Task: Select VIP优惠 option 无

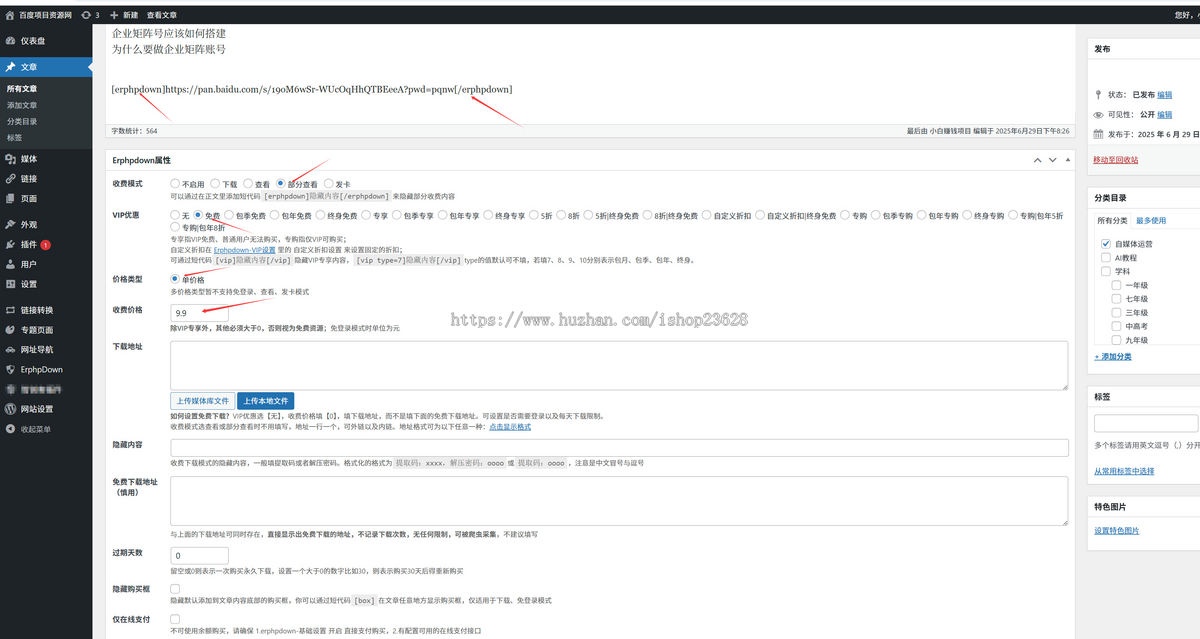Action: [175, 215]
